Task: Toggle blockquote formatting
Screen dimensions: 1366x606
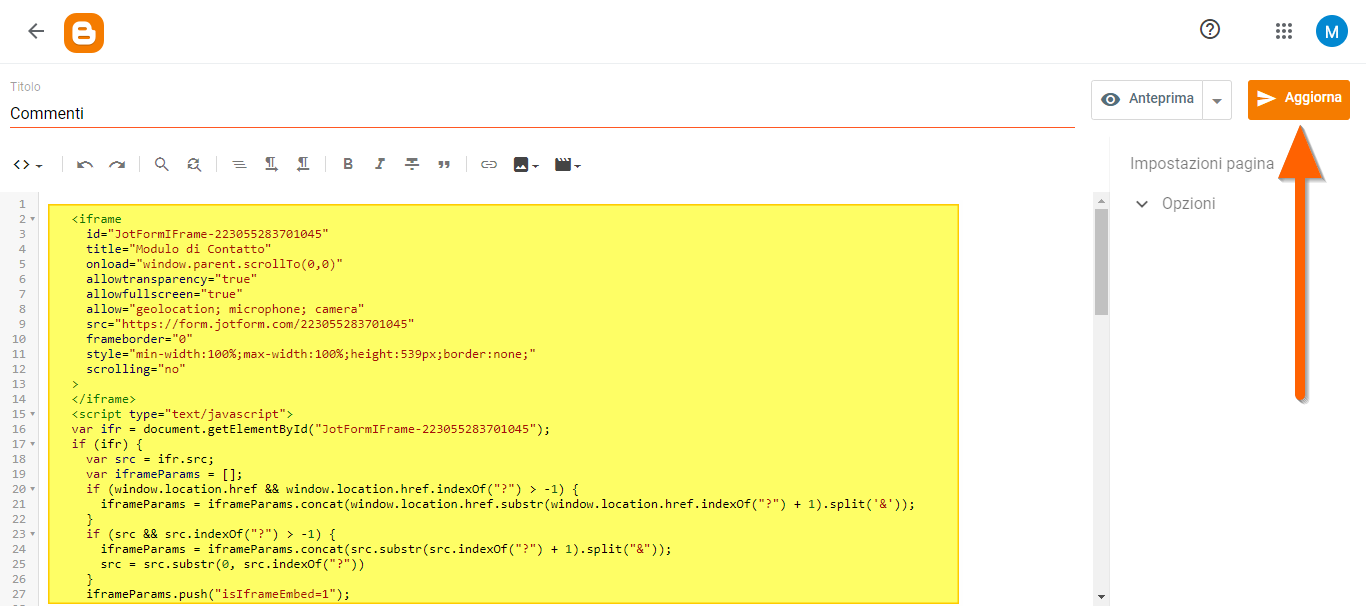Action: [x=444, y=163]
